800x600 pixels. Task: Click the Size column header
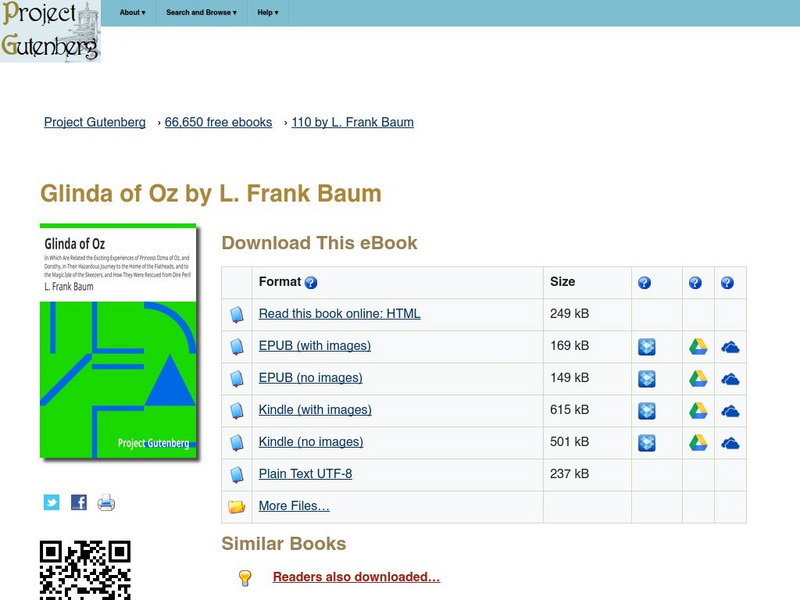point(587,282)
